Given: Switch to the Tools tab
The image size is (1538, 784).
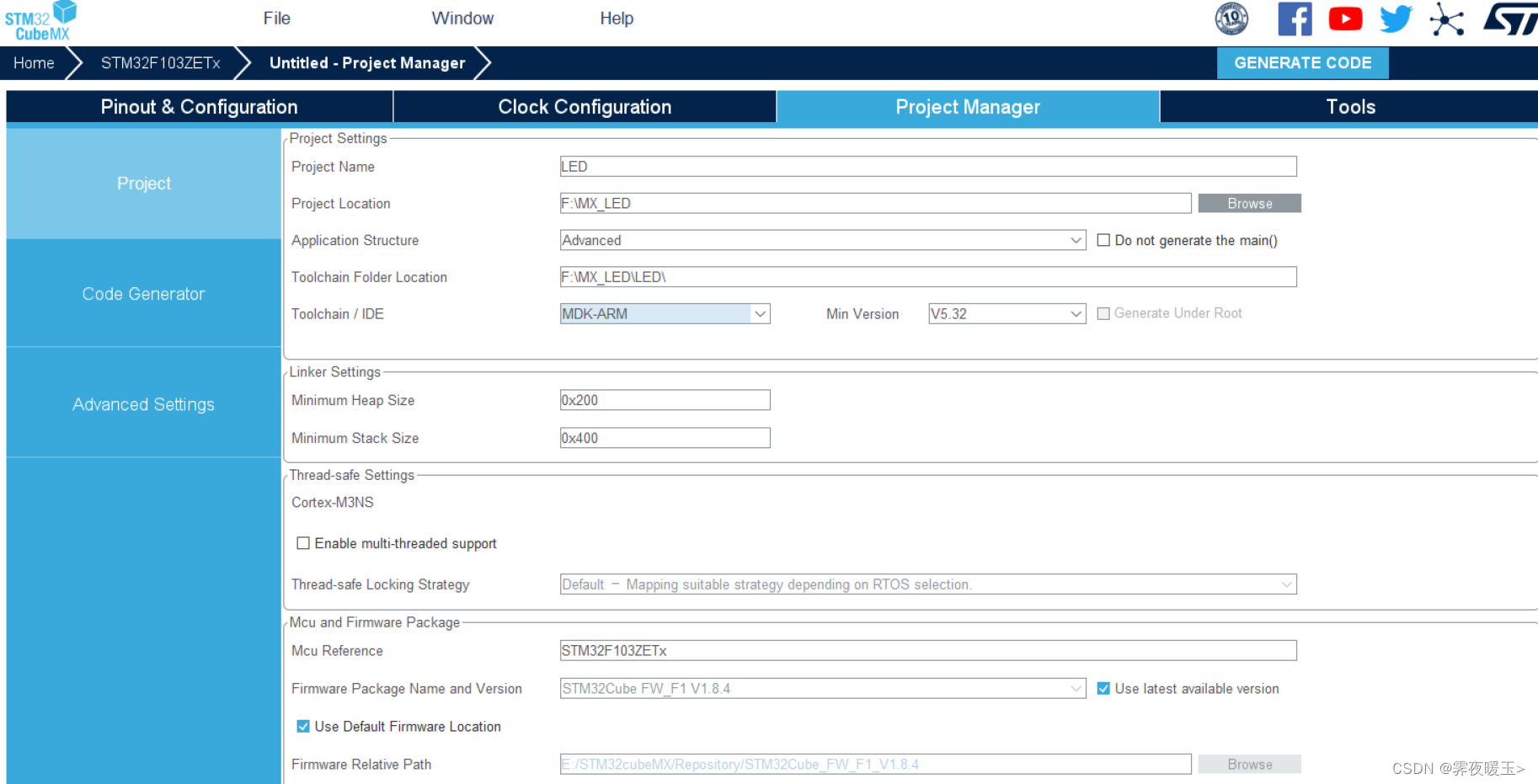Looking at the screenshot, I should [1350, 107].
